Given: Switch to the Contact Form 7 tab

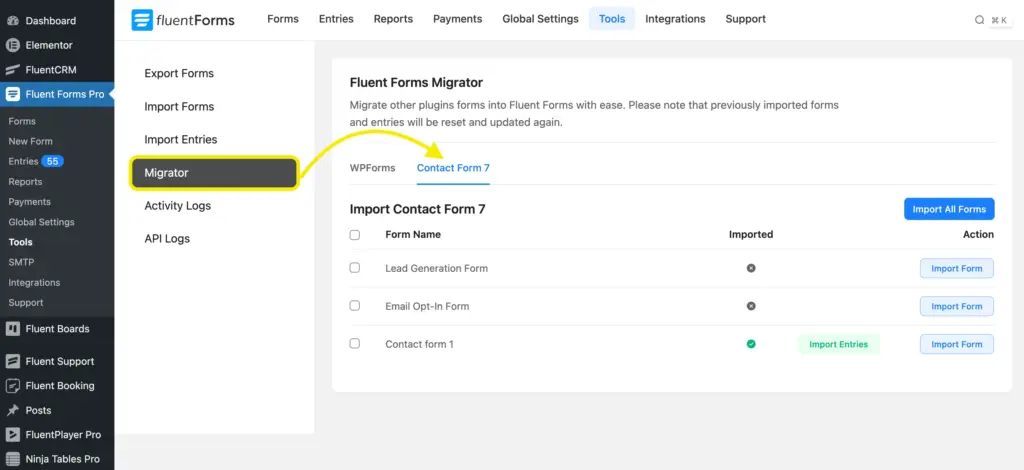Looking at the screenshot, I should 453,168.
